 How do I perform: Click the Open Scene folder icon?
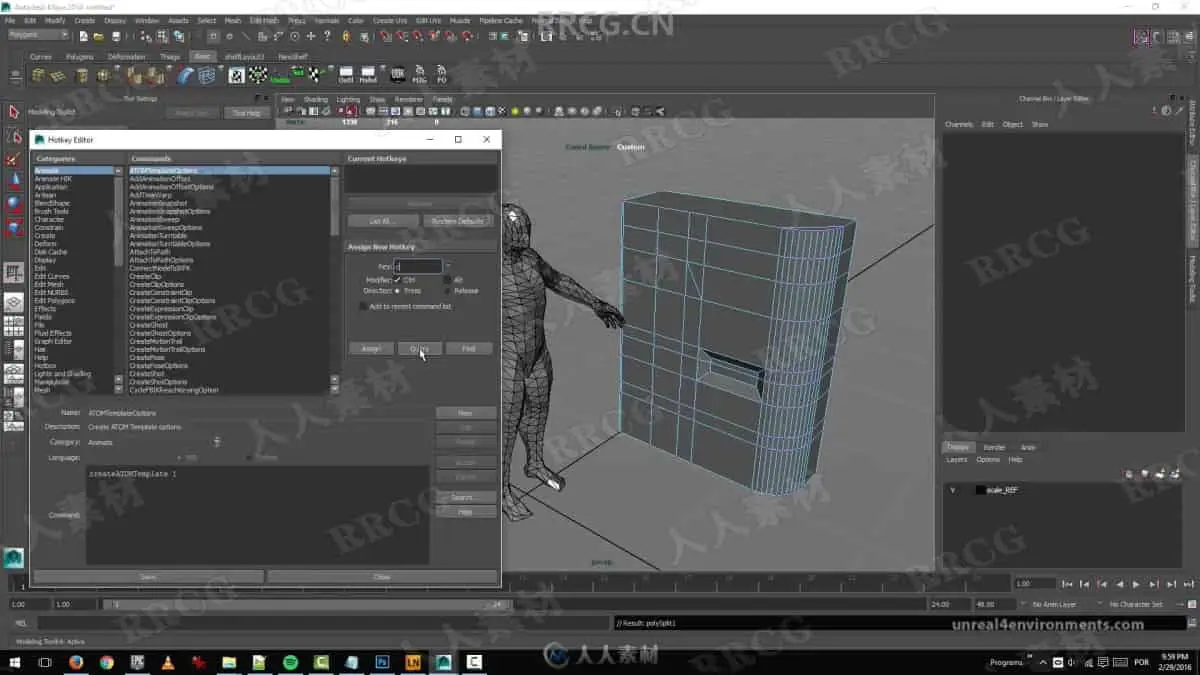pos(100,36)
